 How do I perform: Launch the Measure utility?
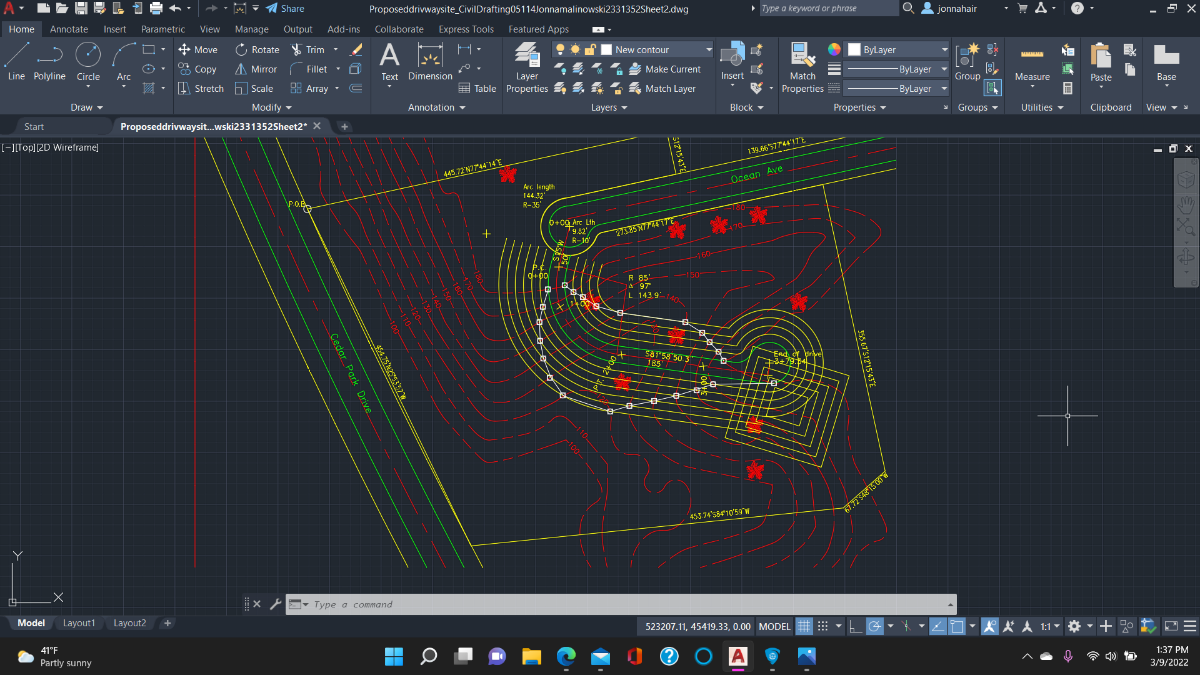pos(1032,62)
